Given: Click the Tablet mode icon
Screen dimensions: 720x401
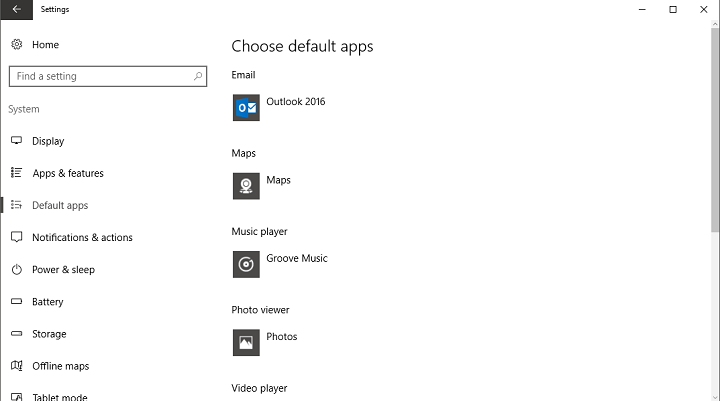Looking at the screenshot, I should point(17,397).
